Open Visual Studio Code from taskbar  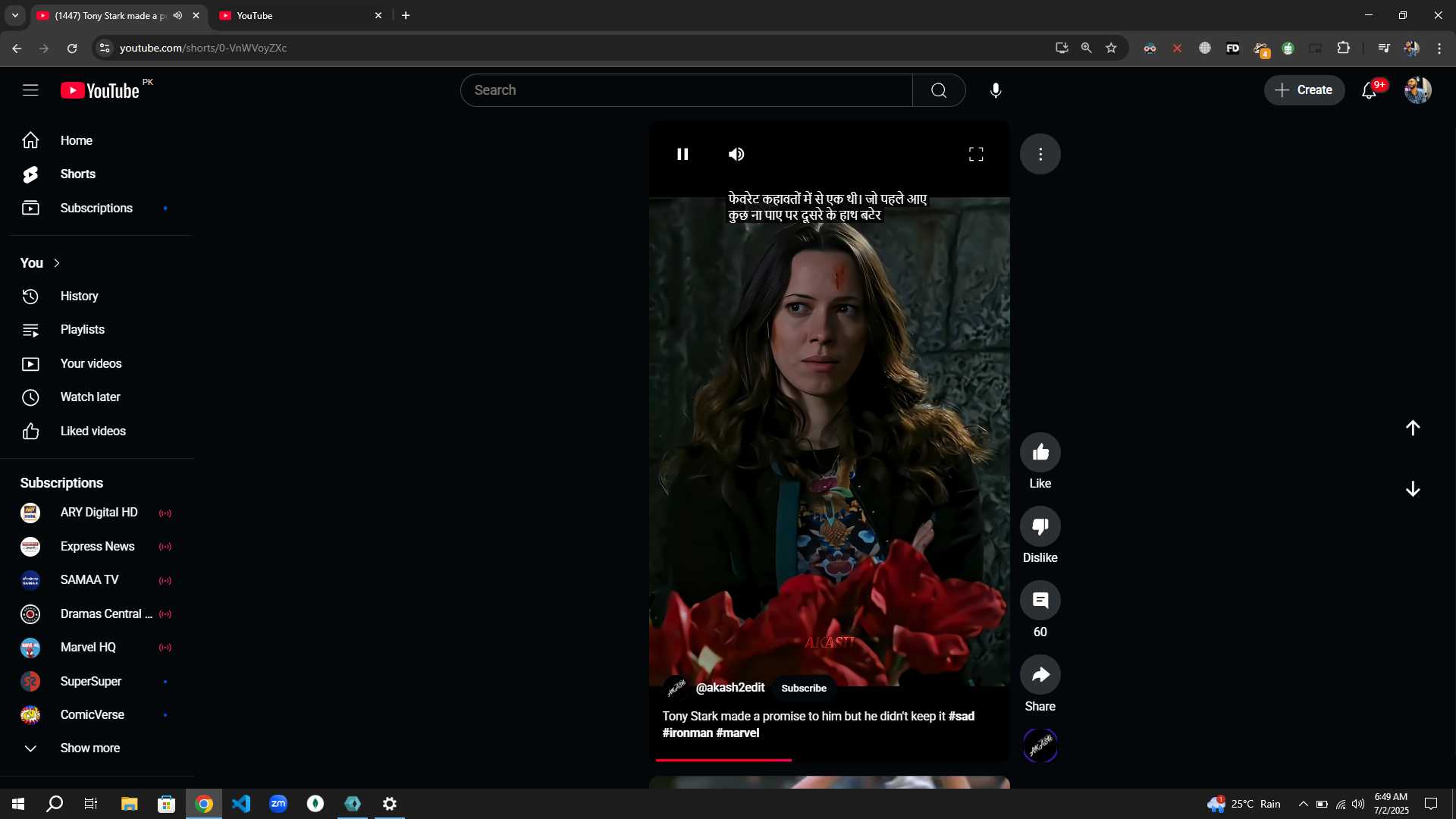tap(241, 804)
